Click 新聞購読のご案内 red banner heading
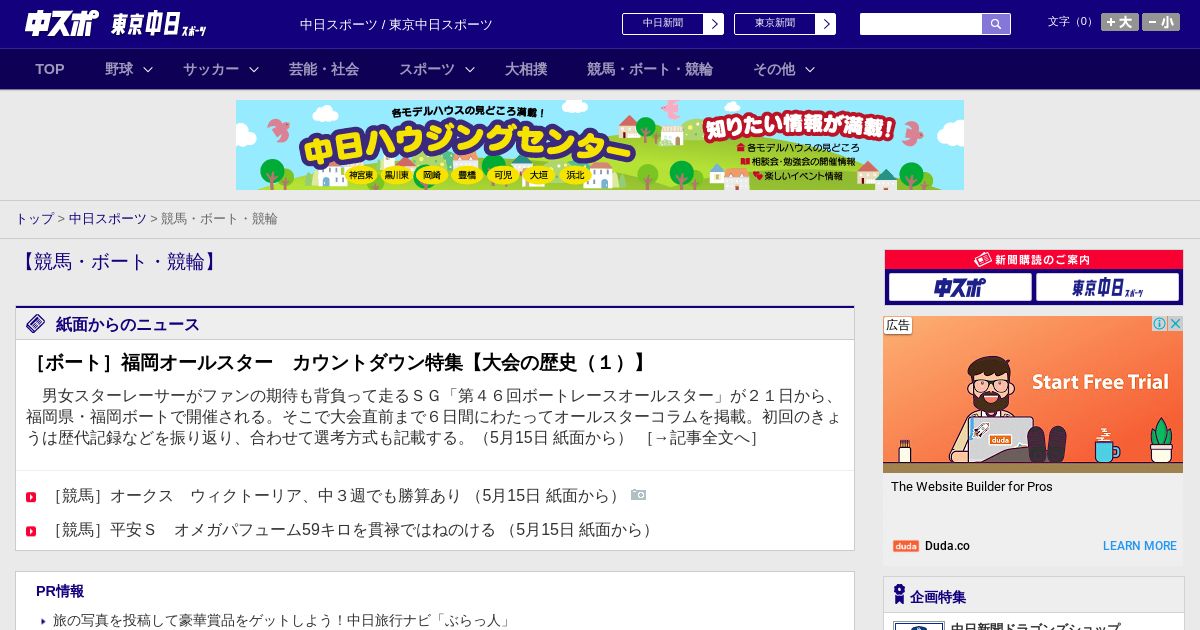This screenshot has height=630, width=1200. (x=1034, y=259)
